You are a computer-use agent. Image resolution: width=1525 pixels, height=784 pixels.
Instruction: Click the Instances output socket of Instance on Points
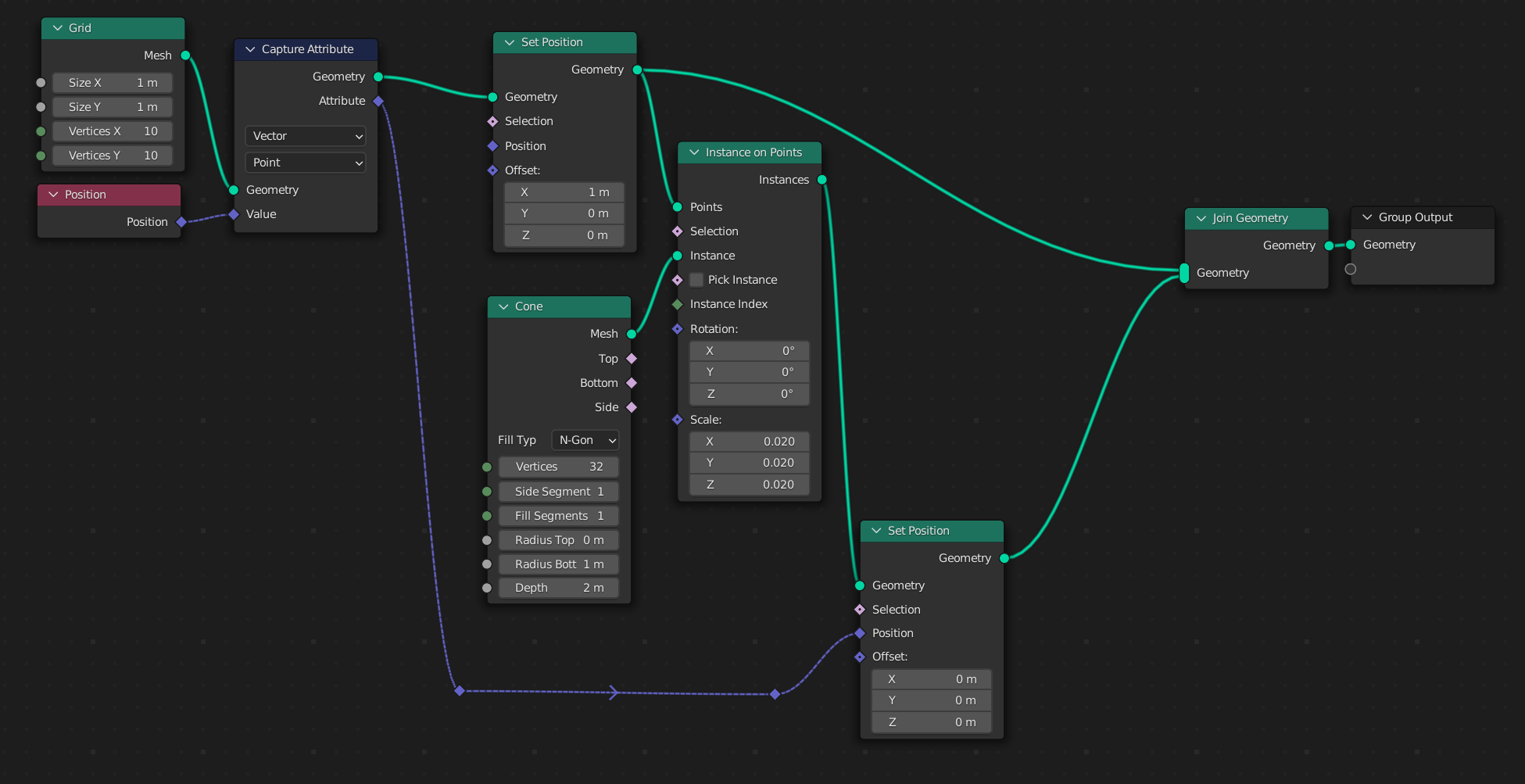click(822, 179)
